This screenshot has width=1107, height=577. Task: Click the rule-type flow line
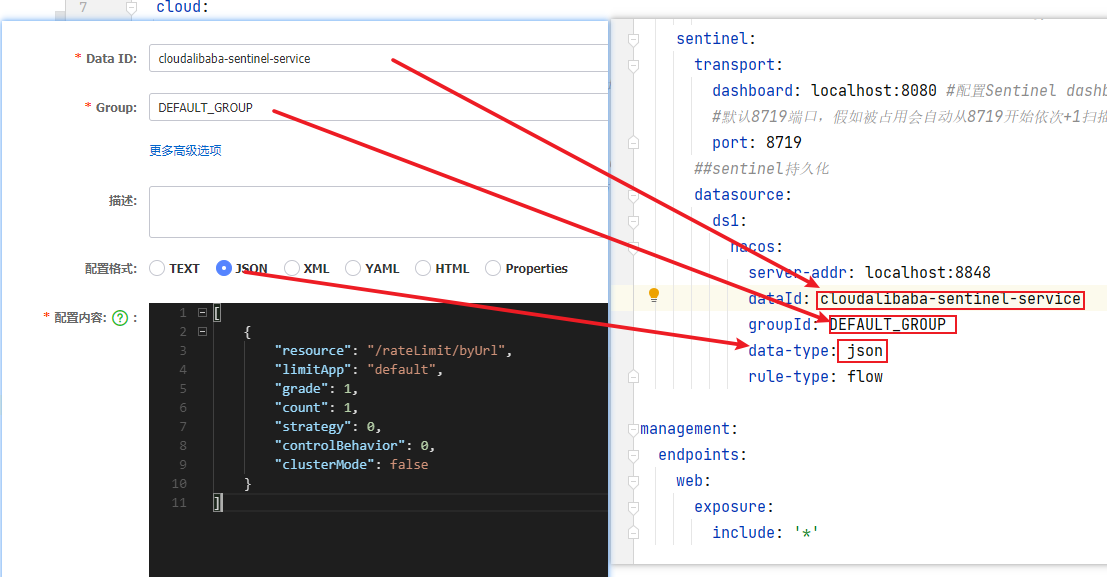815,377
